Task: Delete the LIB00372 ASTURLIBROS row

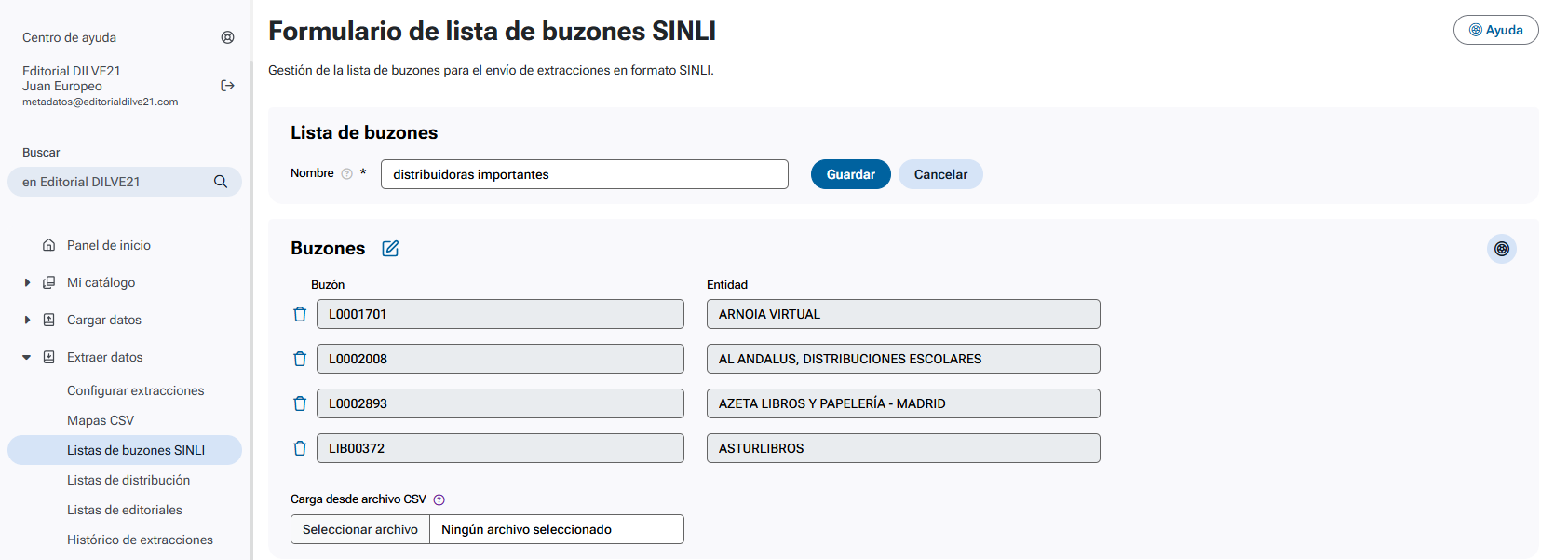Action: tap(300, 448)
